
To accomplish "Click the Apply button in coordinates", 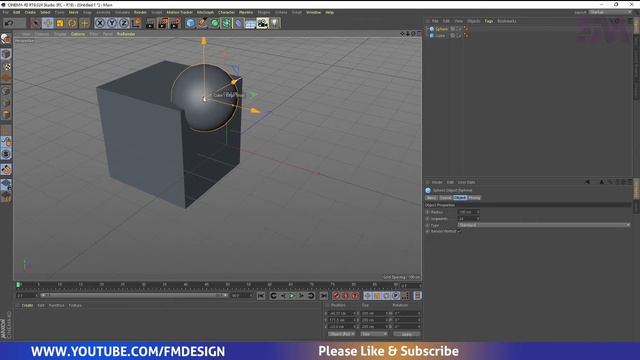I will point(407,334).
